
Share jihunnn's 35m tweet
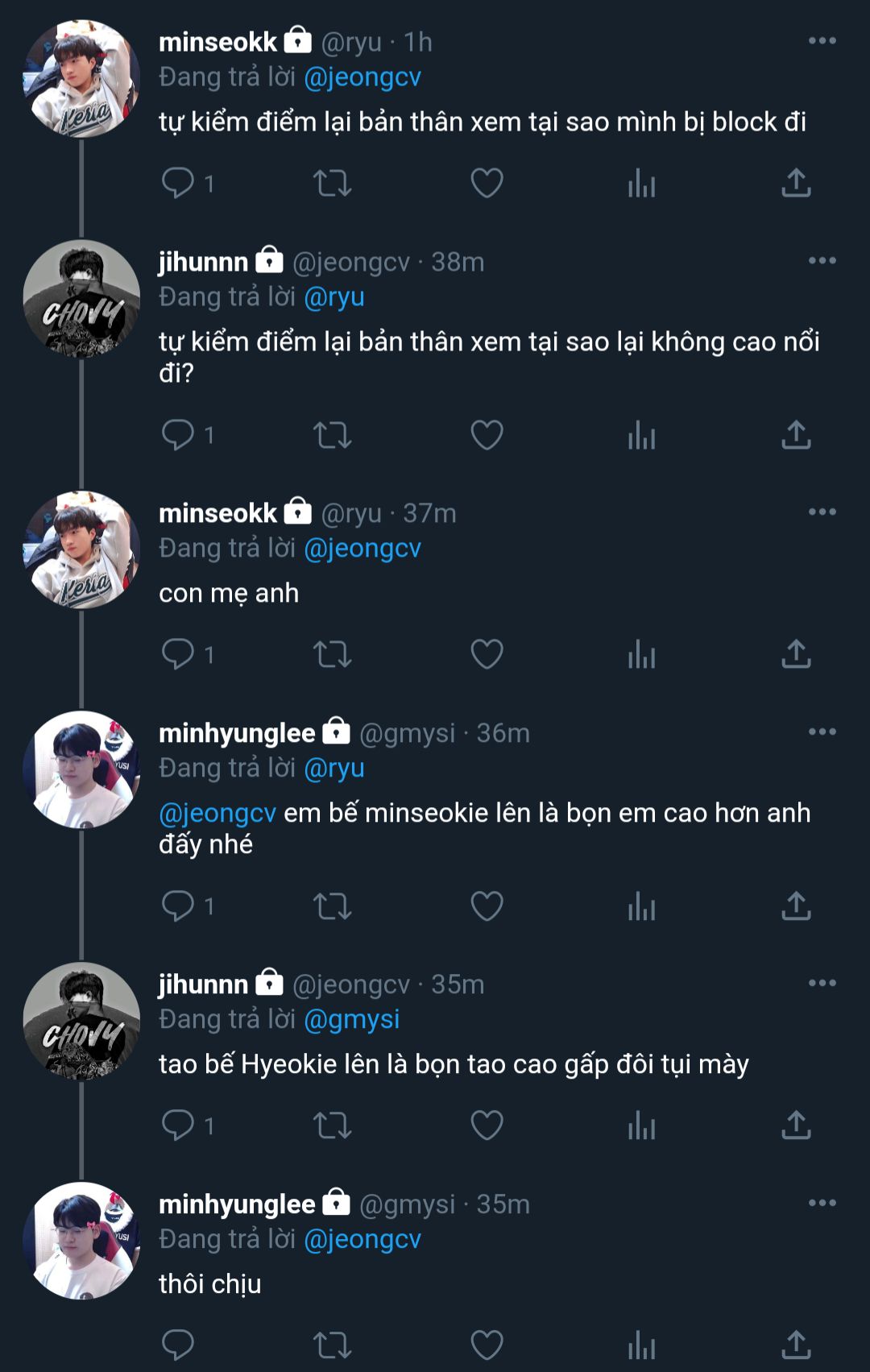(x=796, y=1125)
